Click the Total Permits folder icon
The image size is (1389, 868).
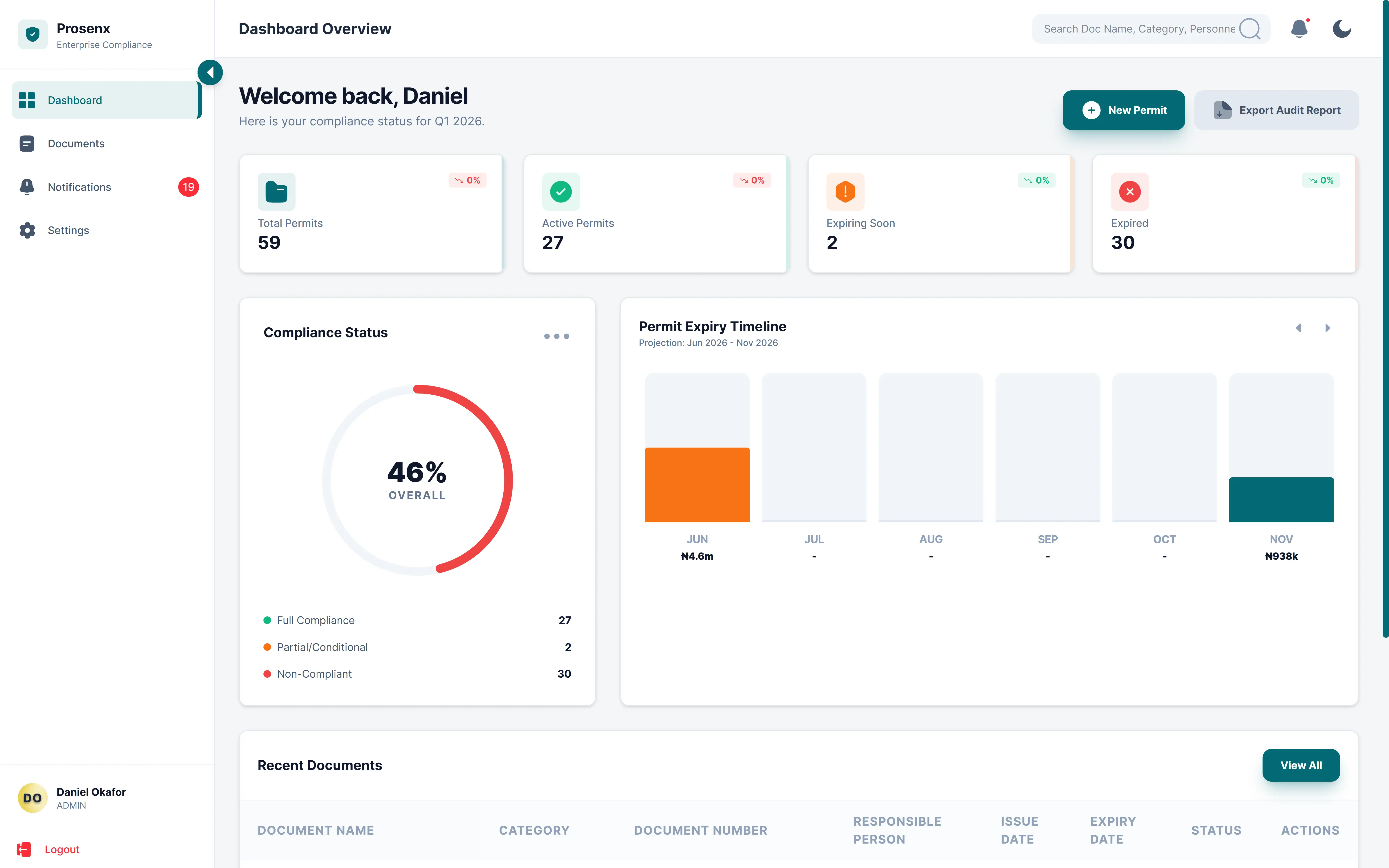click(277, 192)
